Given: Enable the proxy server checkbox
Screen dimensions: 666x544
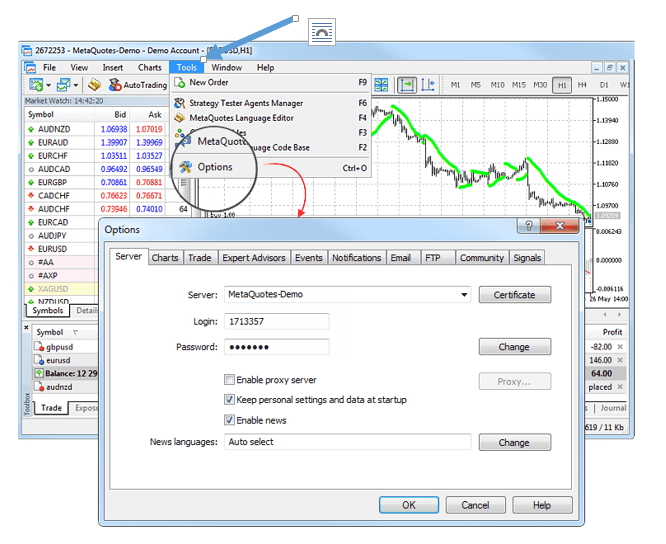Looking at the screenshot, I should 229,379.
